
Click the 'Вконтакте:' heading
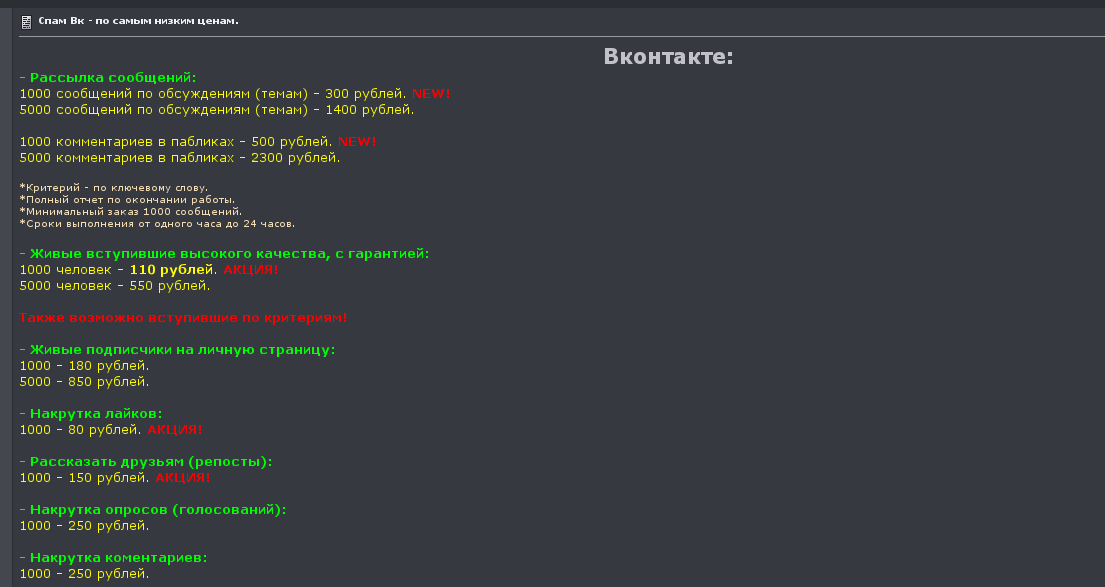668,56
